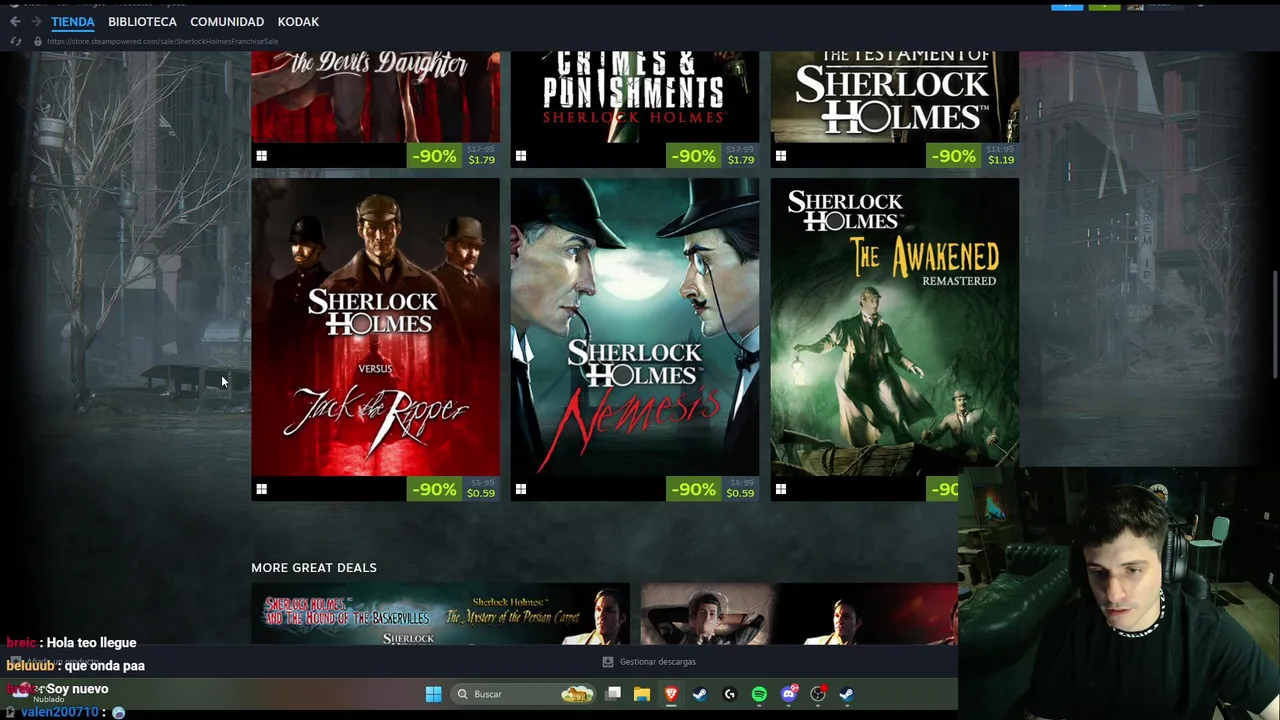This screenshot has height=720, width=1280.
Task: Open the COMUNIDAD tab
Action: [227, 21]
